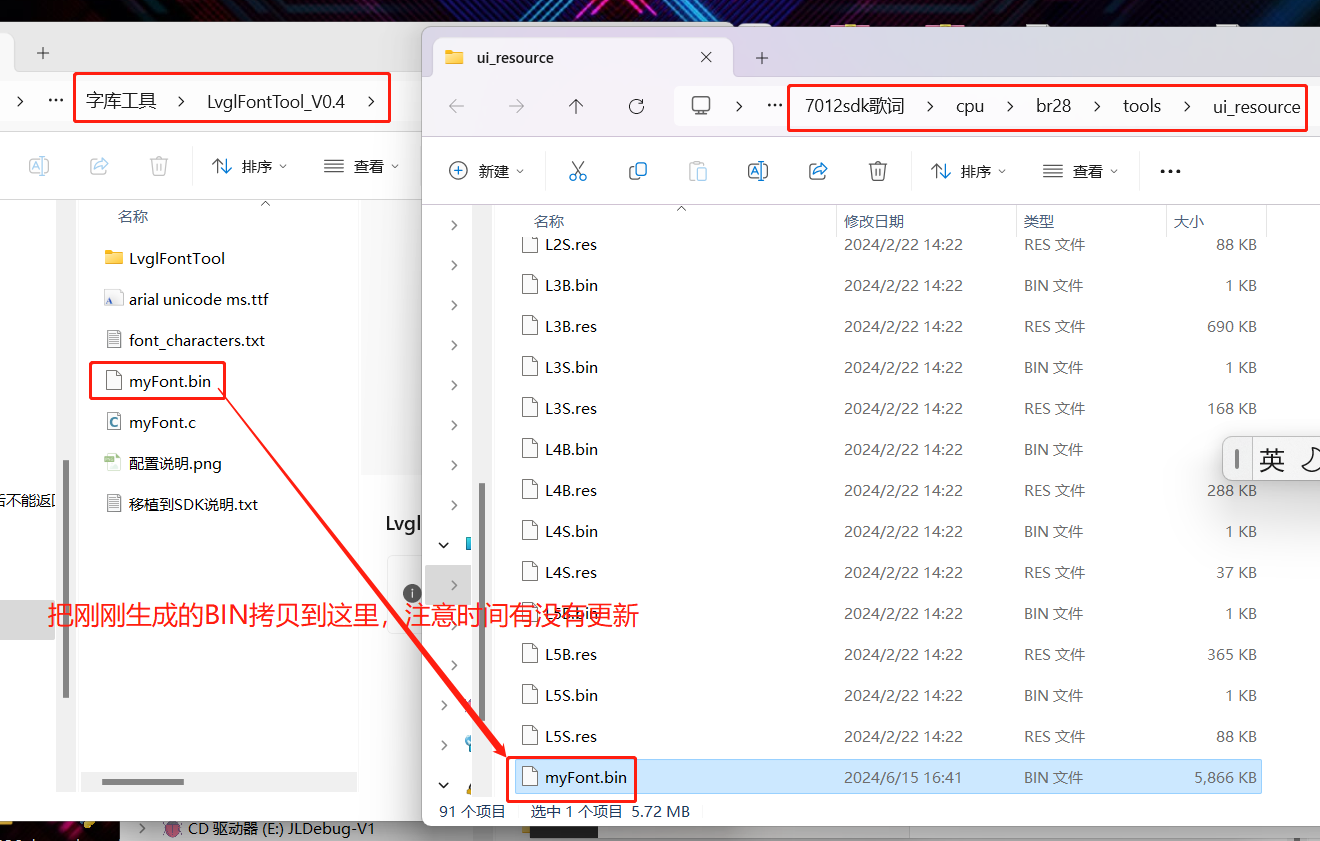The image size is (1320, 841).
Task: Select myFont.bin in LvglFontTool_V0.4 window
Action: coord(170,381)
